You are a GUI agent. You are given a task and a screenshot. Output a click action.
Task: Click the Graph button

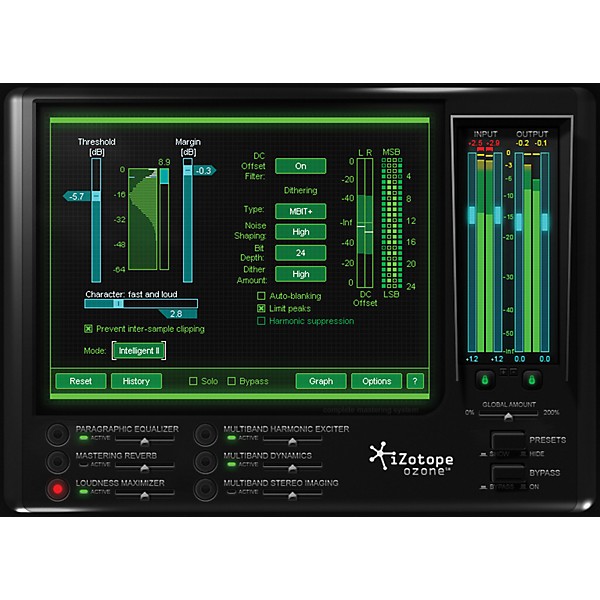tap(321, 381)
